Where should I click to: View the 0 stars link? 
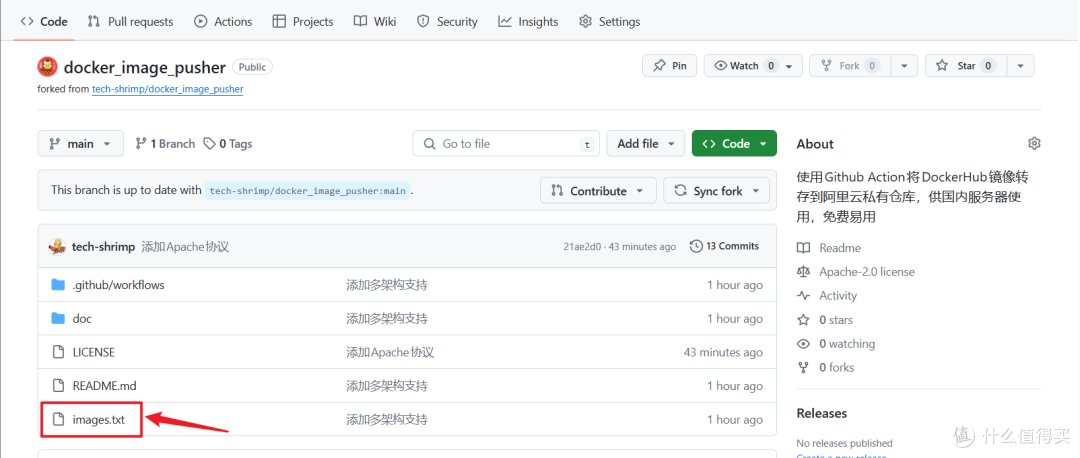pos(825,320)
